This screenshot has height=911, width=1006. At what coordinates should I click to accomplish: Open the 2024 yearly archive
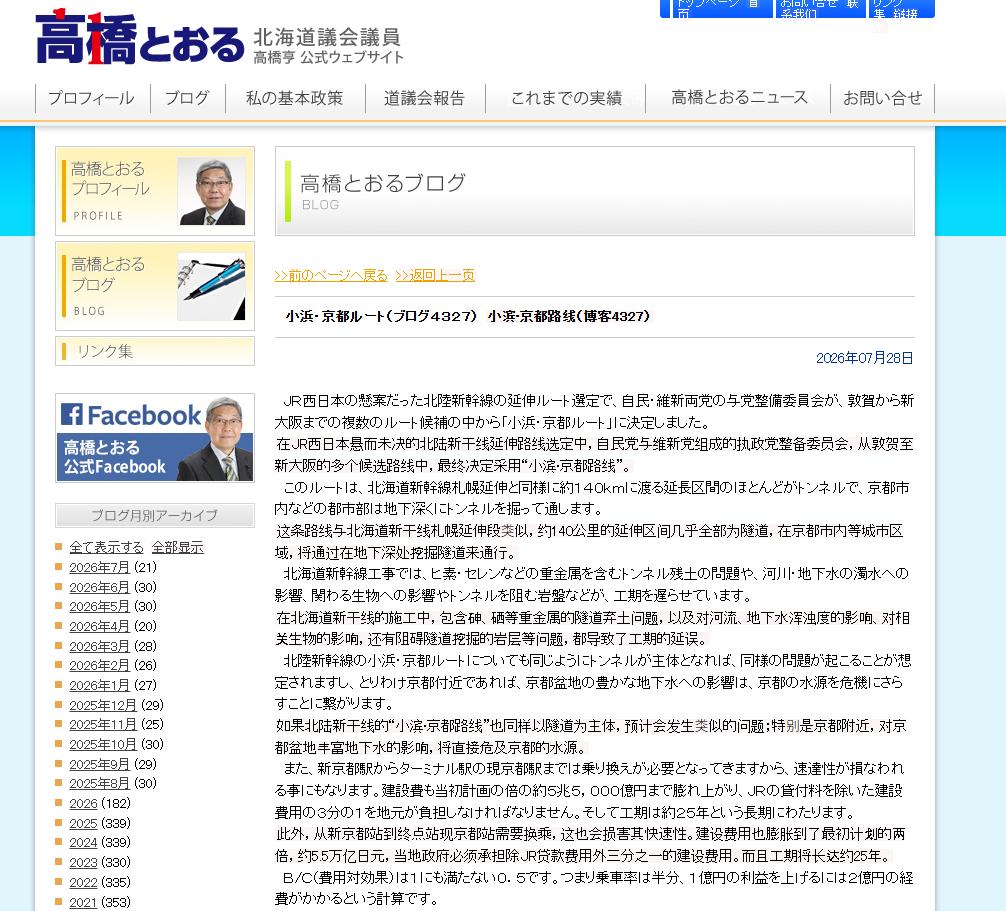pos(83,842)
